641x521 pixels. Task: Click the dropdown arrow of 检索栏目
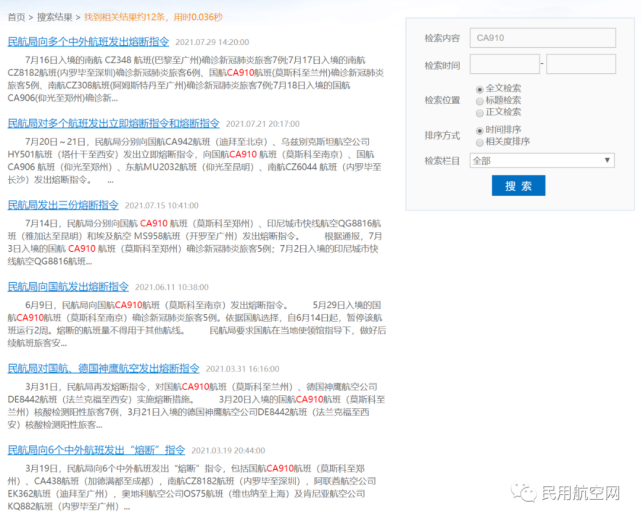pos(607,160)
